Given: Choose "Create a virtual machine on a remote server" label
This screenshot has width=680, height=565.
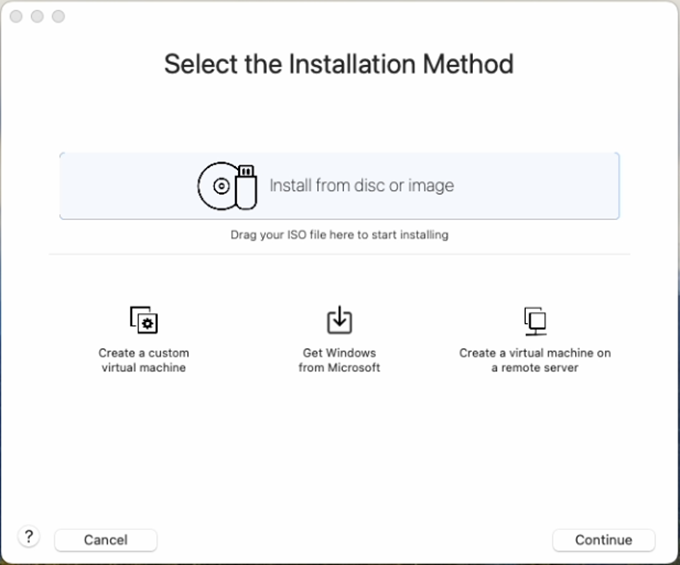Looking at the screenshot, I should click(x=535, y=360).
